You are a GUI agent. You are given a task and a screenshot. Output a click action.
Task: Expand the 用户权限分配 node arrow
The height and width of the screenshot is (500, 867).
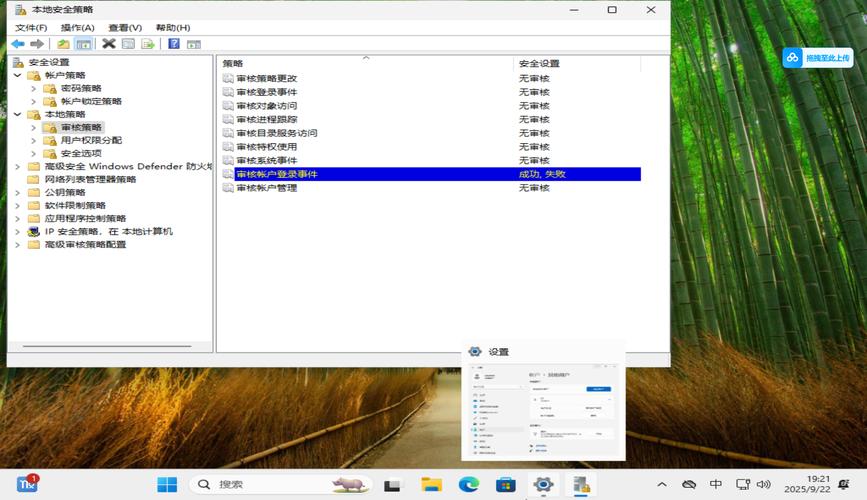point(33,140)
